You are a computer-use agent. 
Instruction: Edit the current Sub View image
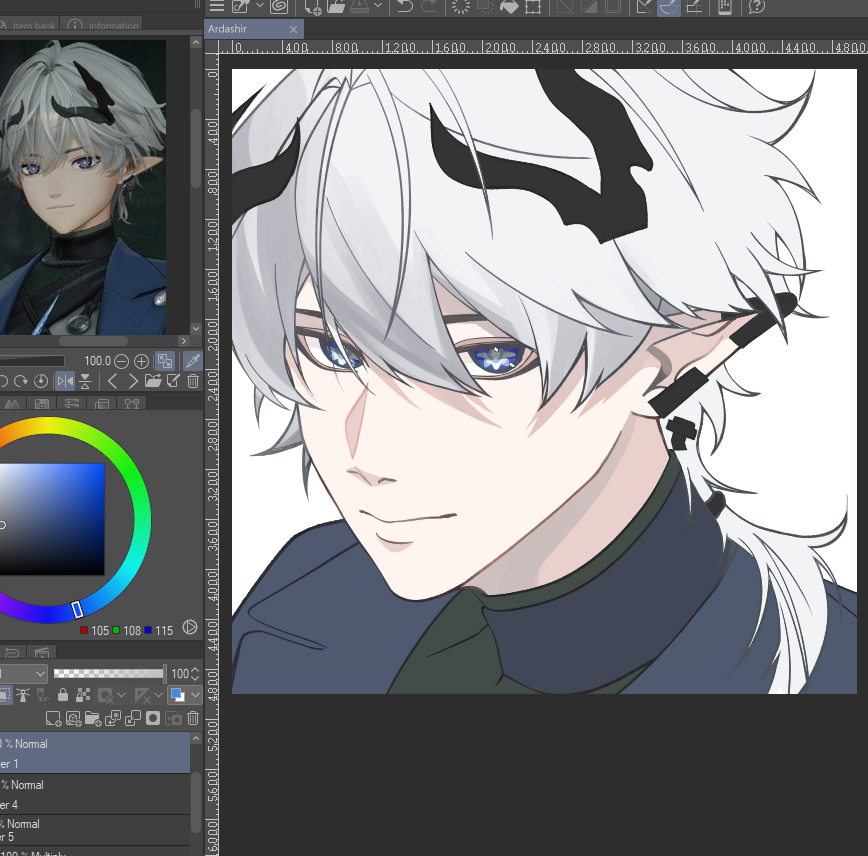tap(173, 380)
